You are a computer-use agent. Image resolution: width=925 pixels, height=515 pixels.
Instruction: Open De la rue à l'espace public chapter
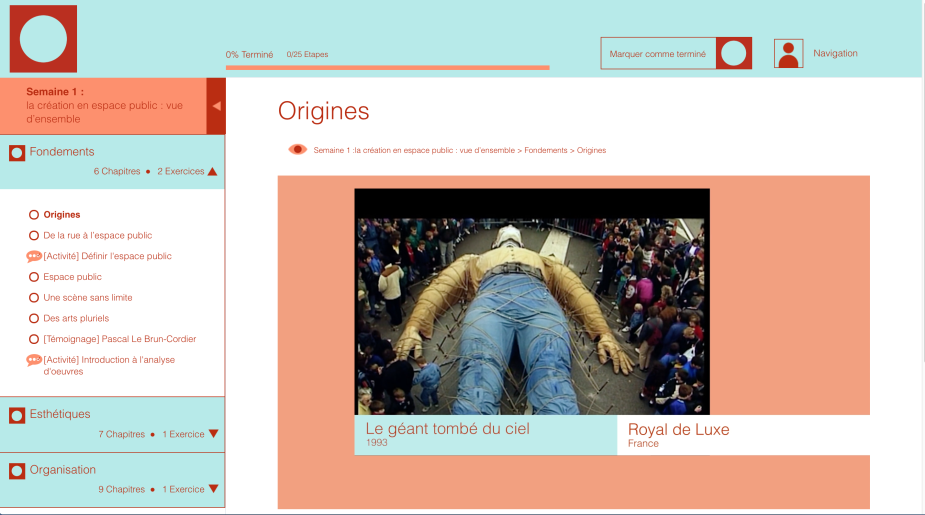[x=97, y=235]
